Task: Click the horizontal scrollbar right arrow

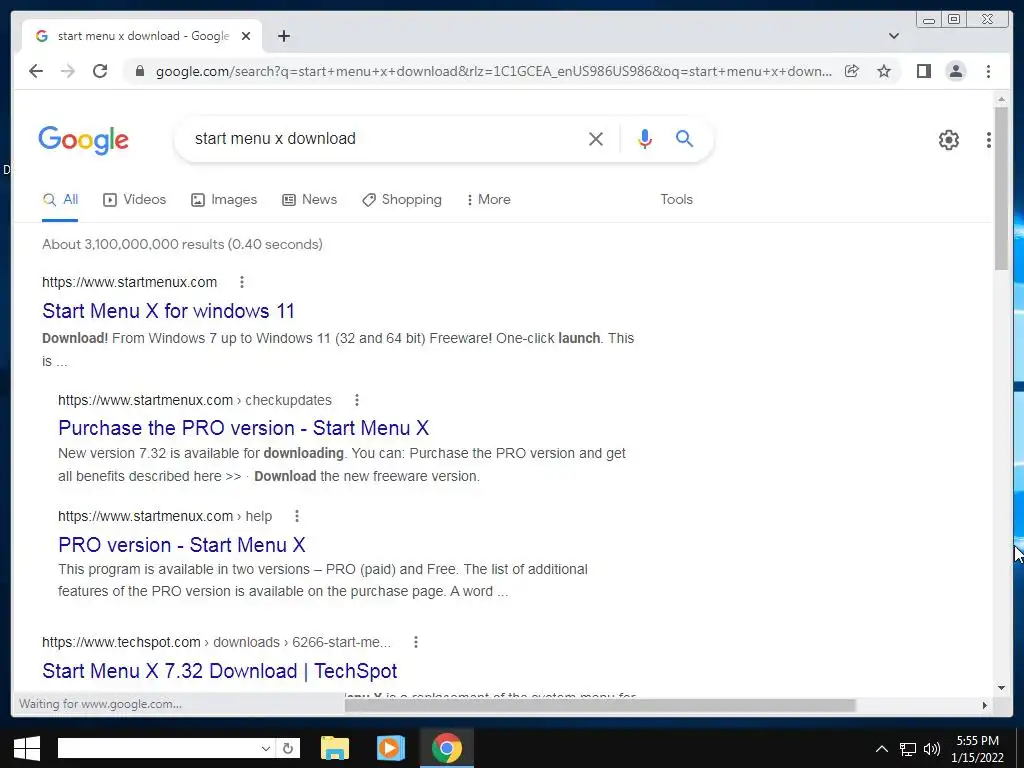Action: [x=985, y=705]
